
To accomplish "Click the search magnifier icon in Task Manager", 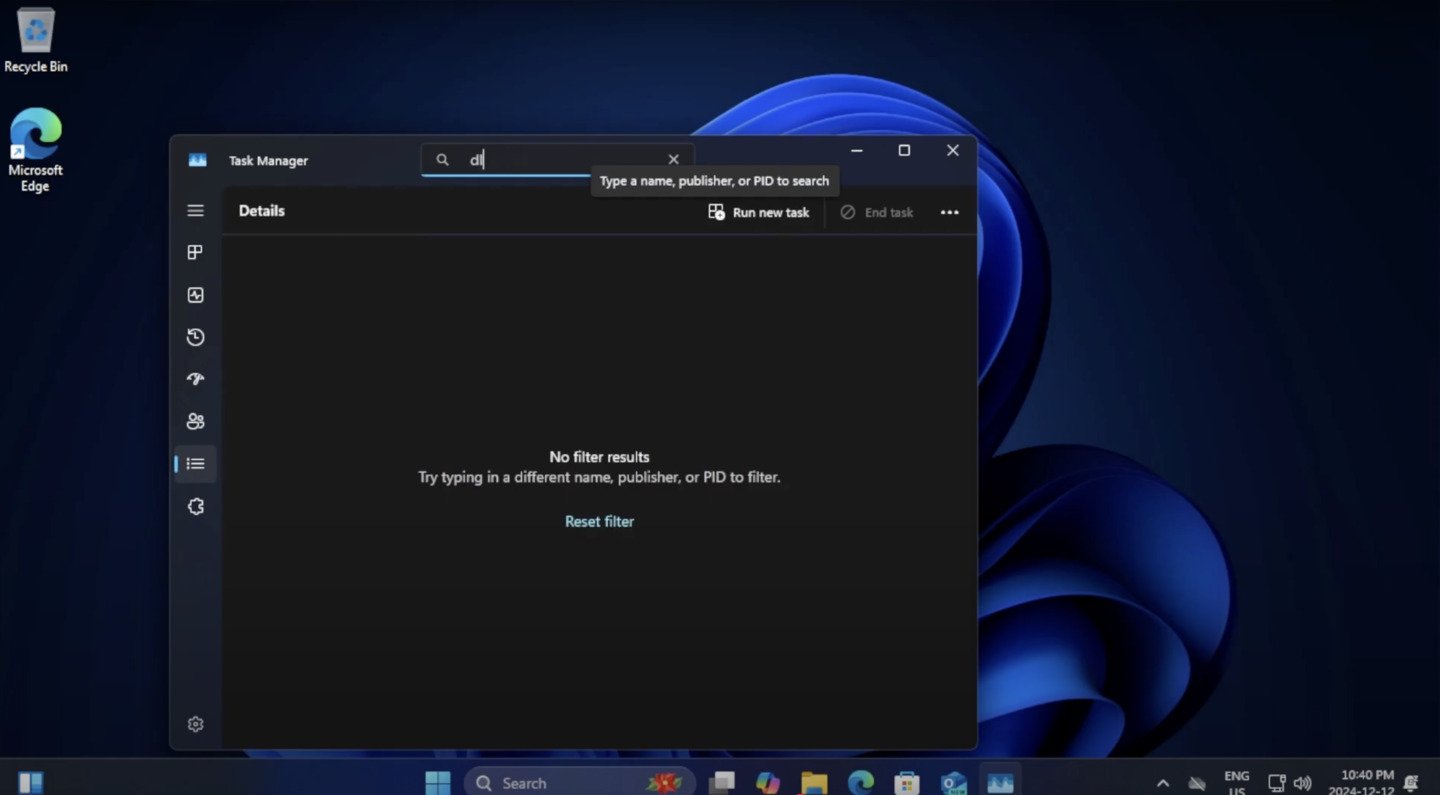I will pos(442,159).
